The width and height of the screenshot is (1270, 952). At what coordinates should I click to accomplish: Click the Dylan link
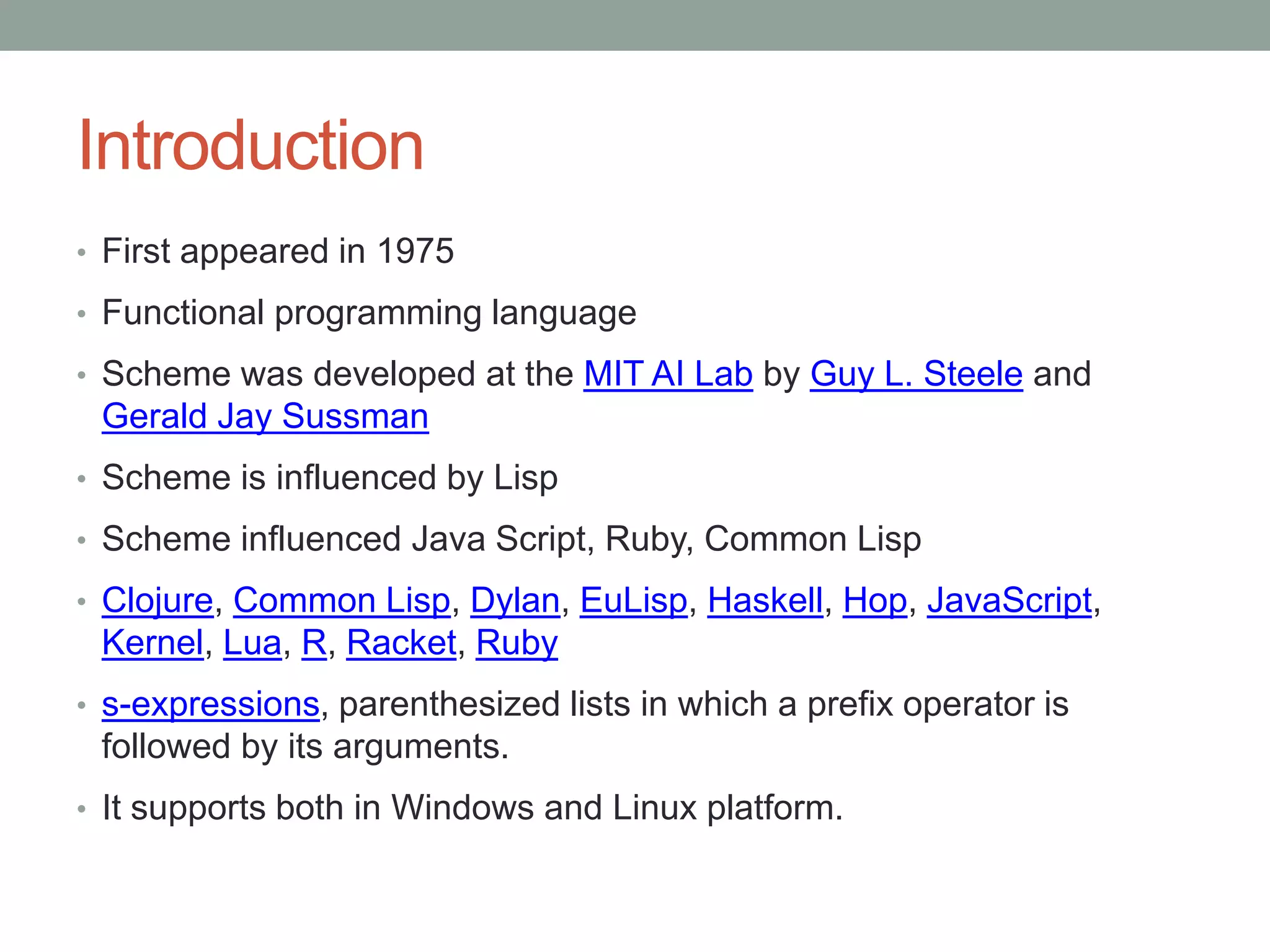click(x=515, y=601)
